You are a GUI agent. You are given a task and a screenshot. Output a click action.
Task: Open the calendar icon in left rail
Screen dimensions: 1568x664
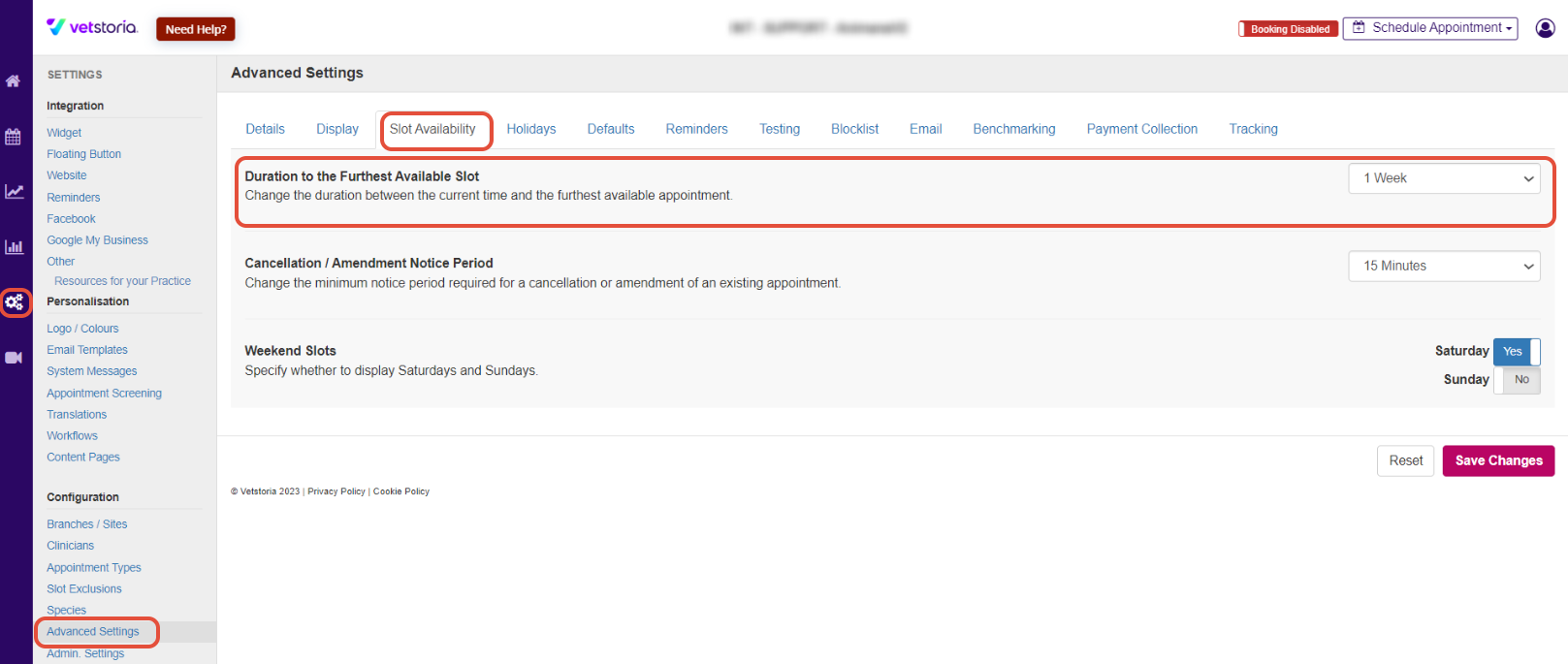click(14, 137)
